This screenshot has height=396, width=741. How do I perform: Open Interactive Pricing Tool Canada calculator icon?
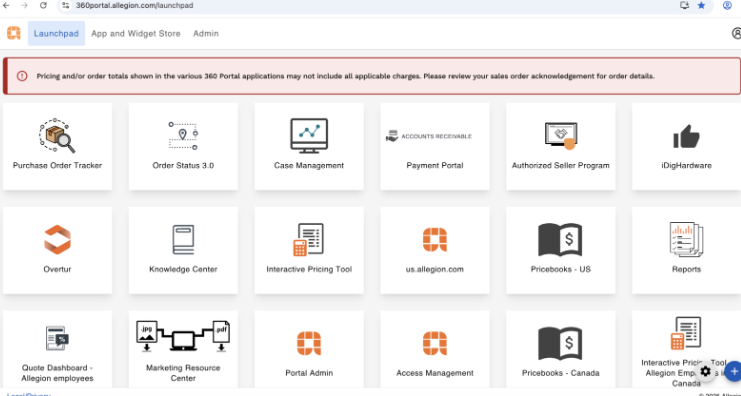tap(686, 333)
